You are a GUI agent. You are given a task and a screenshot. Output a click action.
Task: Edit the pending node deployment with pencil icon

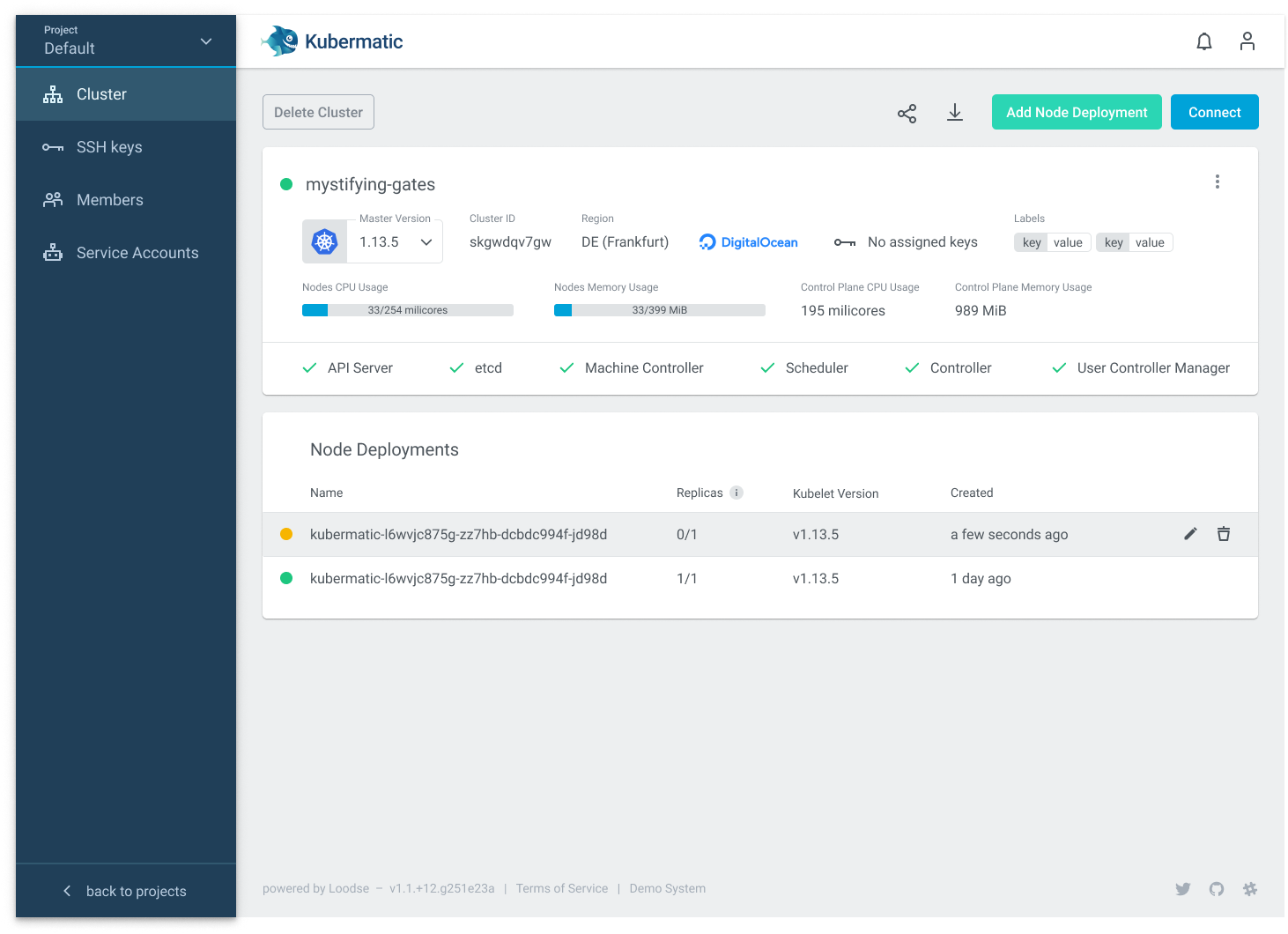(x=1190, y=534)
